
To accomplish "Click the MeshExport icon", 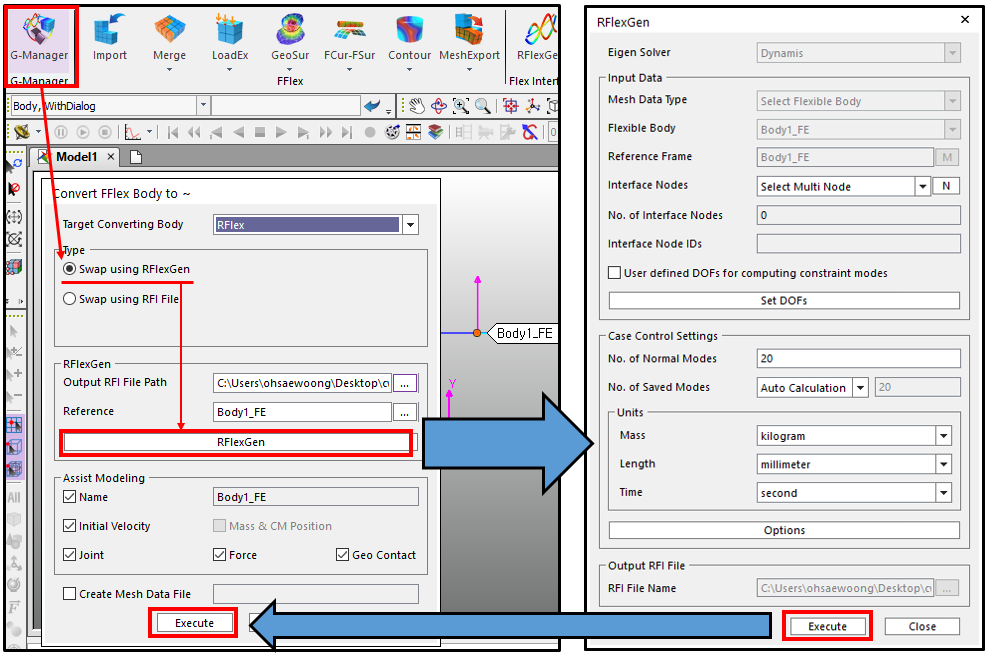I will pyautogui.click(x=469, y=35).
